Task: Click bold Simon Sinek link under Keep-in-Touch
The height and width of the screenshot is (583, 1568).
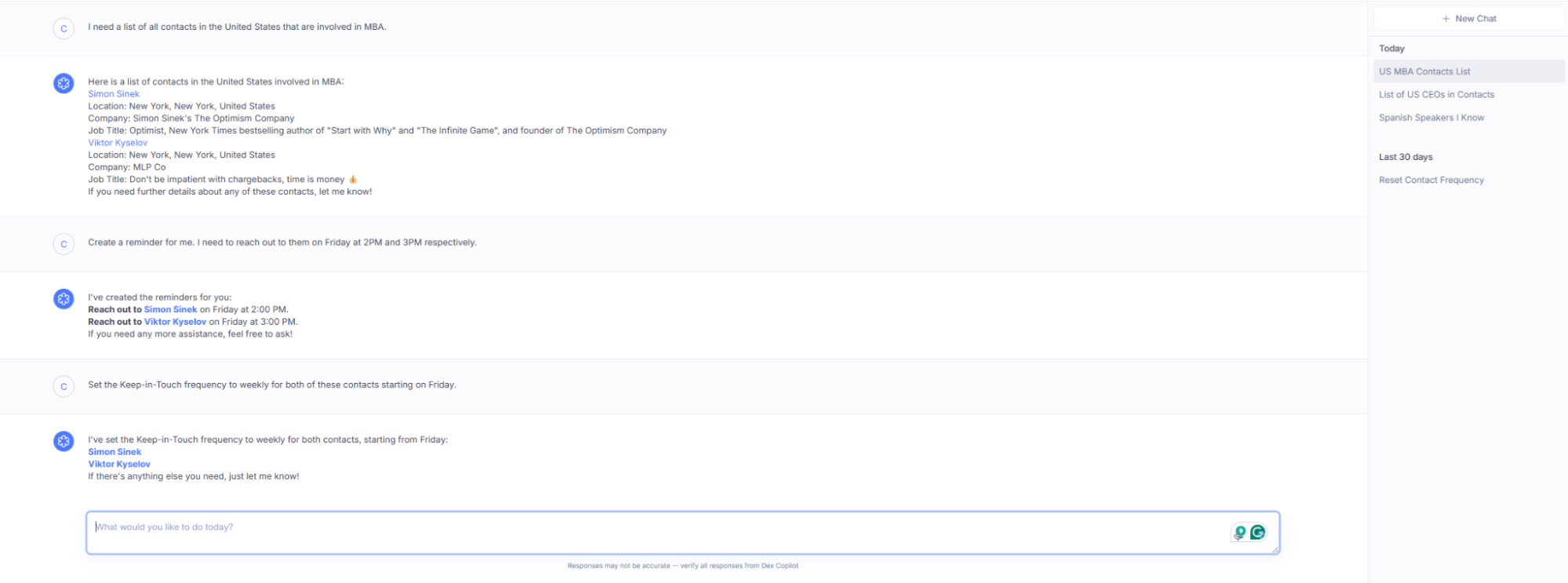Action: [115, 452]
